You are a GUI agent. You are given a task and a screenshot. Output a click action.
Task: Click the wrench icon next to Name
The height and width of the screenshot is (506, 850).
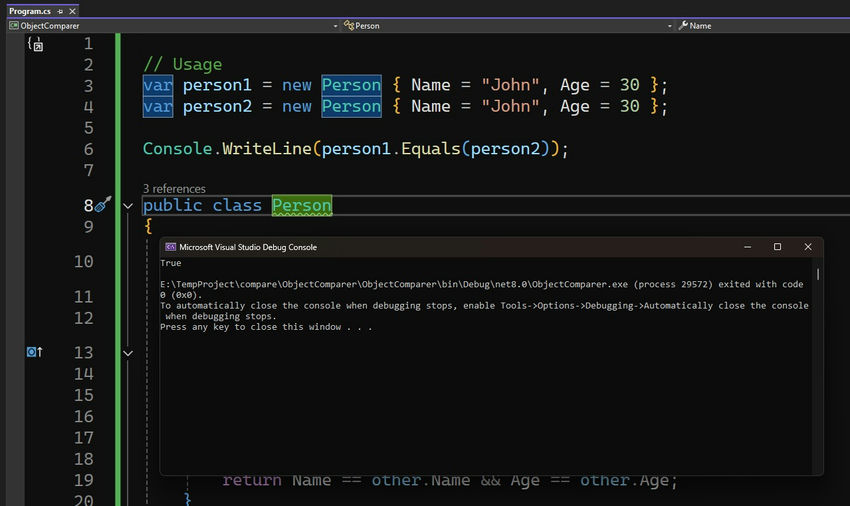pos(683,25)
